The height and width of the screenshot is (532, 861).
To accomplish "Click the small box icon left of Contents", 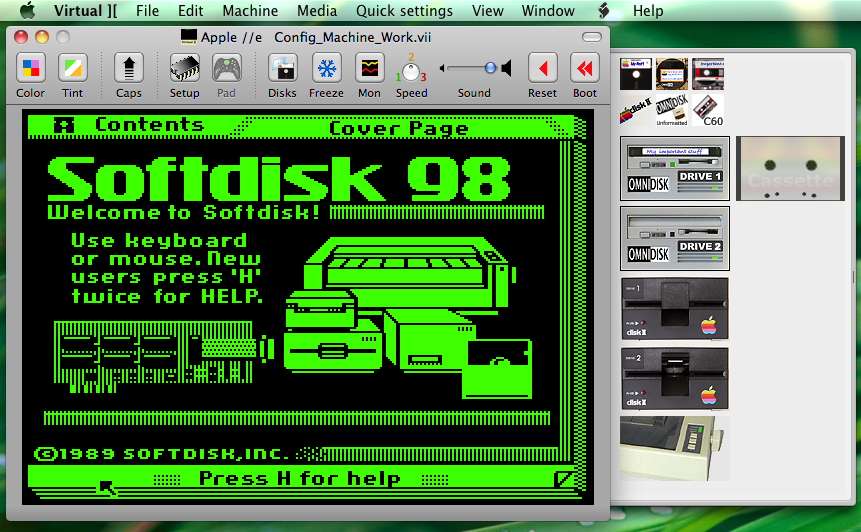I will (x=64, y=126).
